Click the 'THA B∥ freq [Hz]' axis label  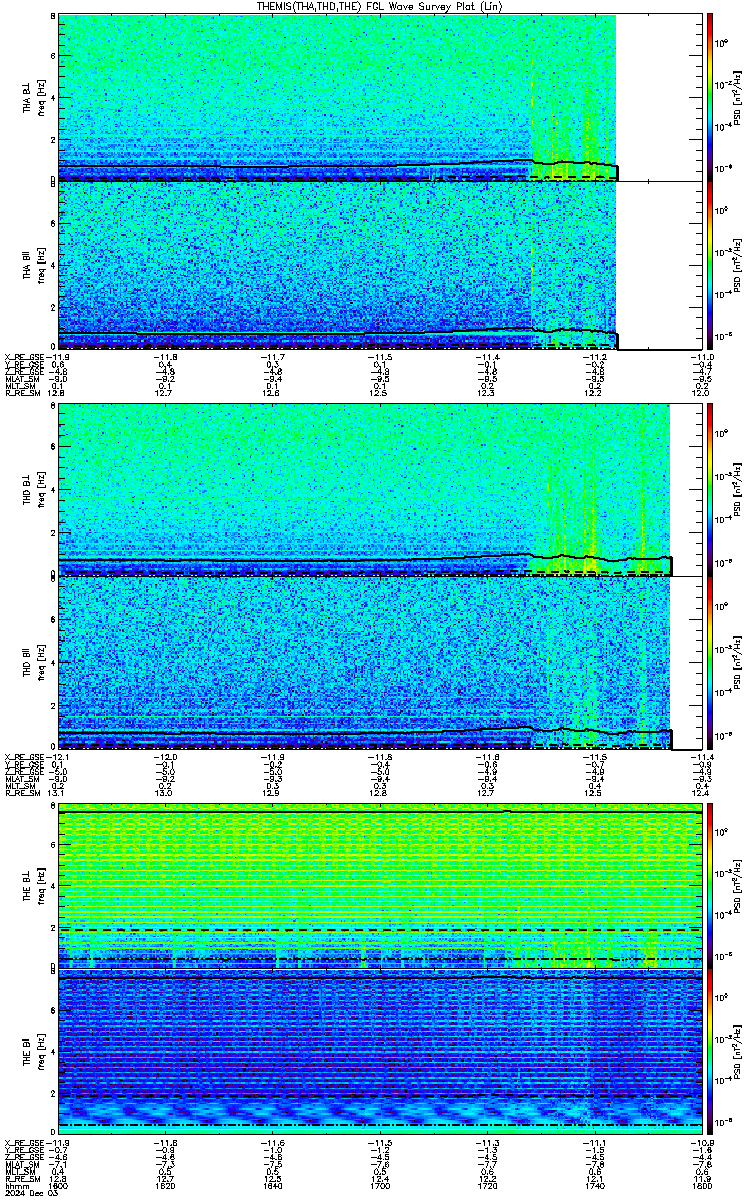point(32,265)
